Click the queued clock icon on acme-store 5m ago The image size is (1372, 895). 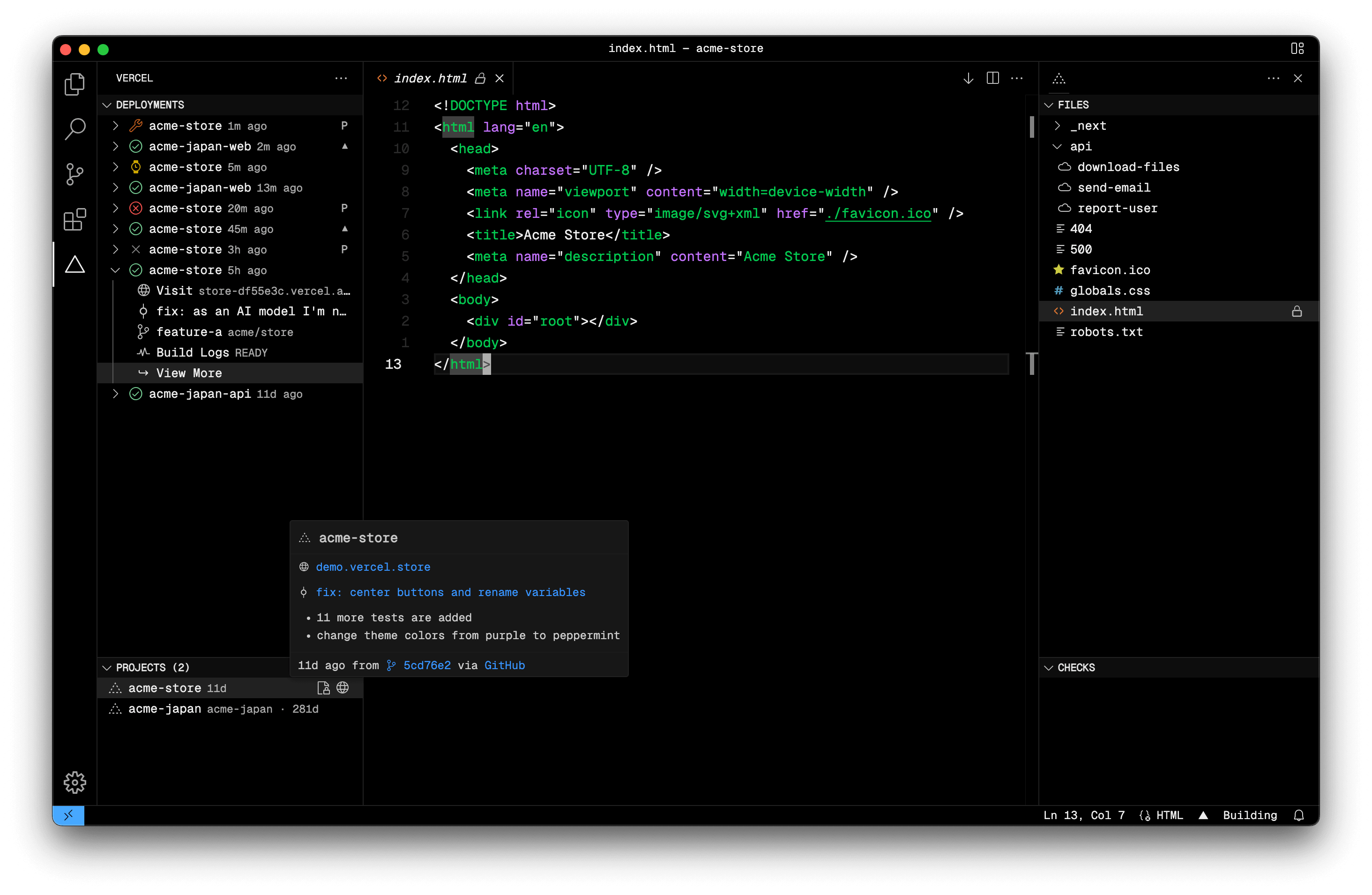[135, 167]
